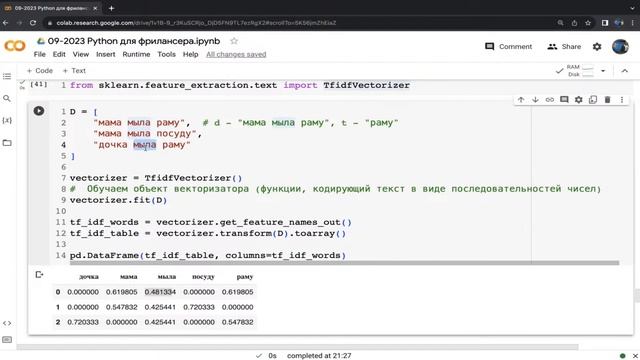The image size is (640, 360).
Task: Click the cell horizontal scrollbar
Action: 344,263
